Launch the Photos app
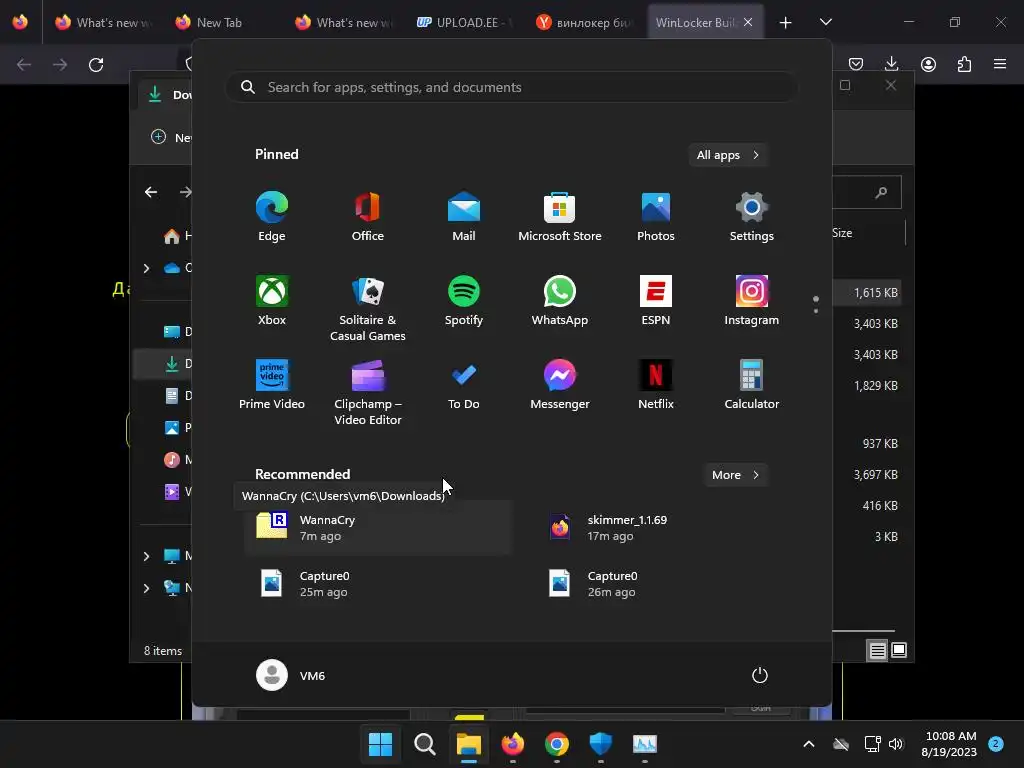Screen dimensions: 1024x768 click(x=656, y=216)
